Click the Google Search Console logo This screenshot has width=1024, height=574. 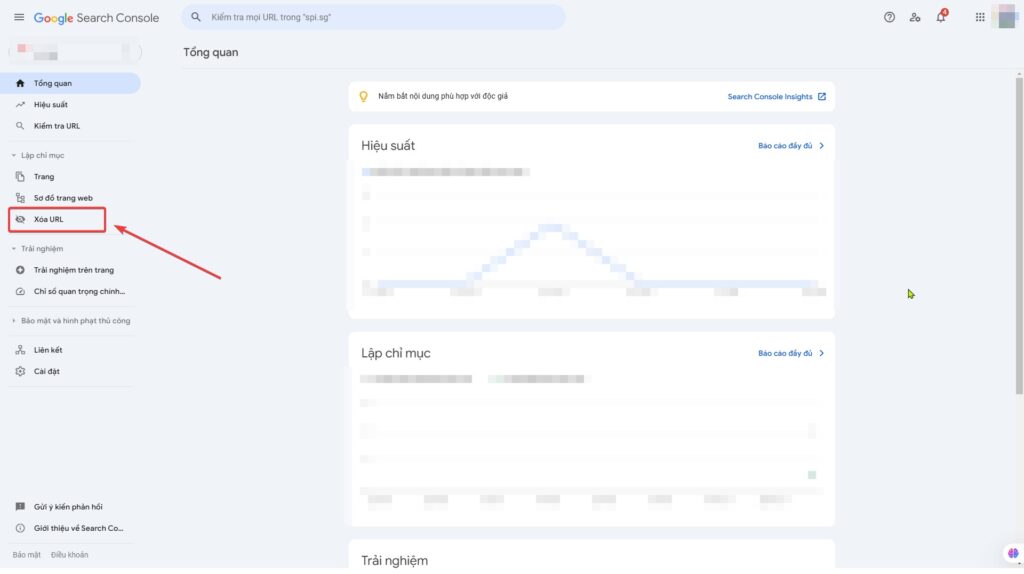click(x=96, y=18)
